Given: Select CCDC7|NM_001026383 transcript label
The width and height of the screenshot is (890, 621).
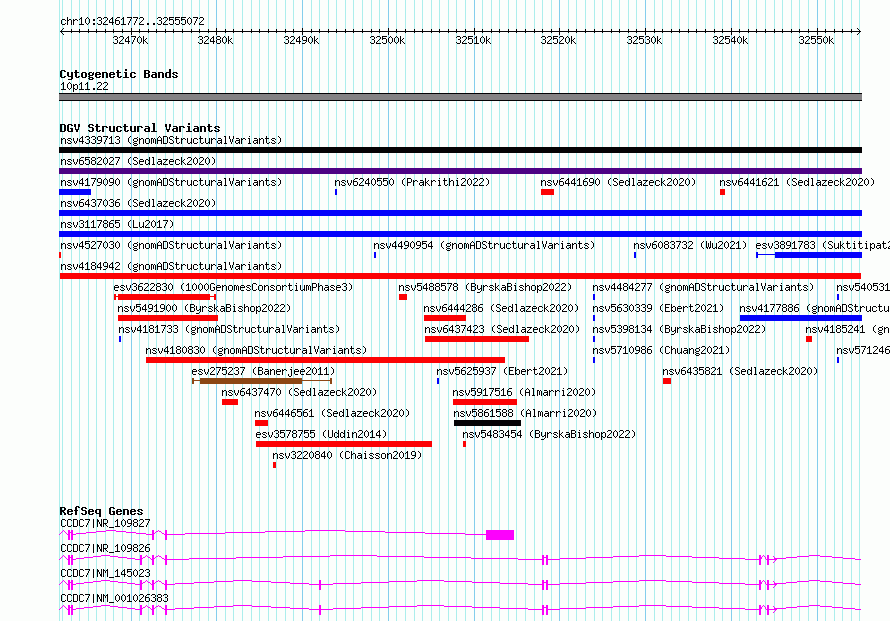Looking at the screenshot, I should (114, 598).
